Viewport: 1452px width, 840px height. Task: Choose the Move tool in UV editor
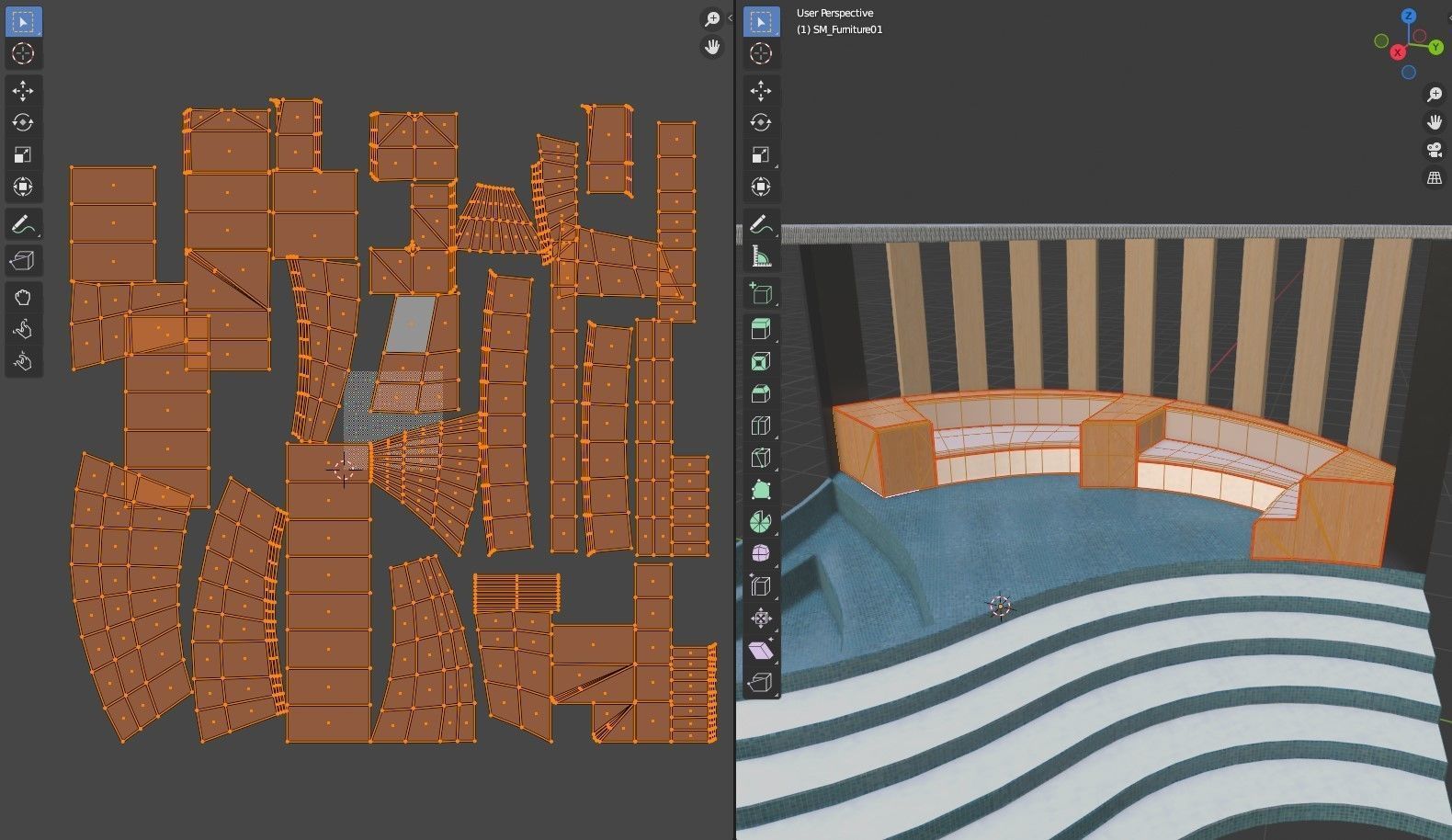(23, 90)
